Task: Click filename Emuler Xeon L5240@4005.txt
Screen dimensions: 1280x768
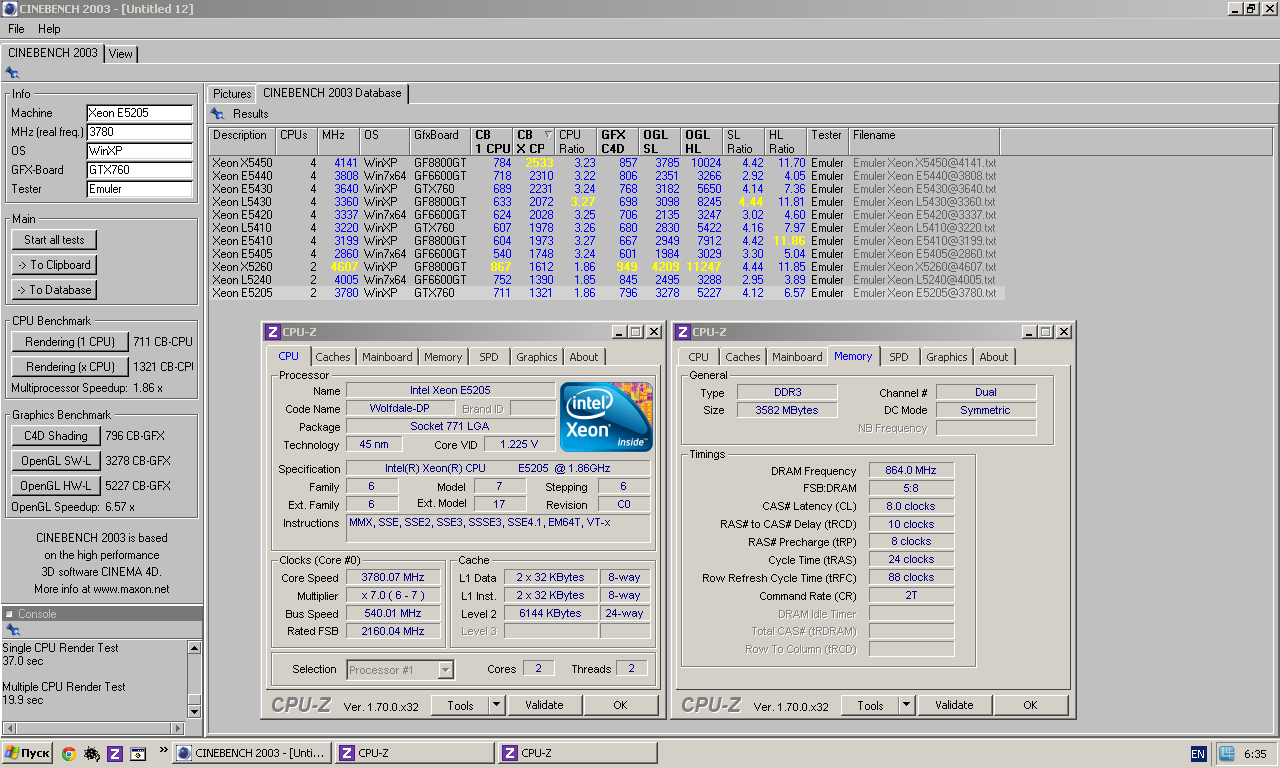Action: [x=924, y=280]
